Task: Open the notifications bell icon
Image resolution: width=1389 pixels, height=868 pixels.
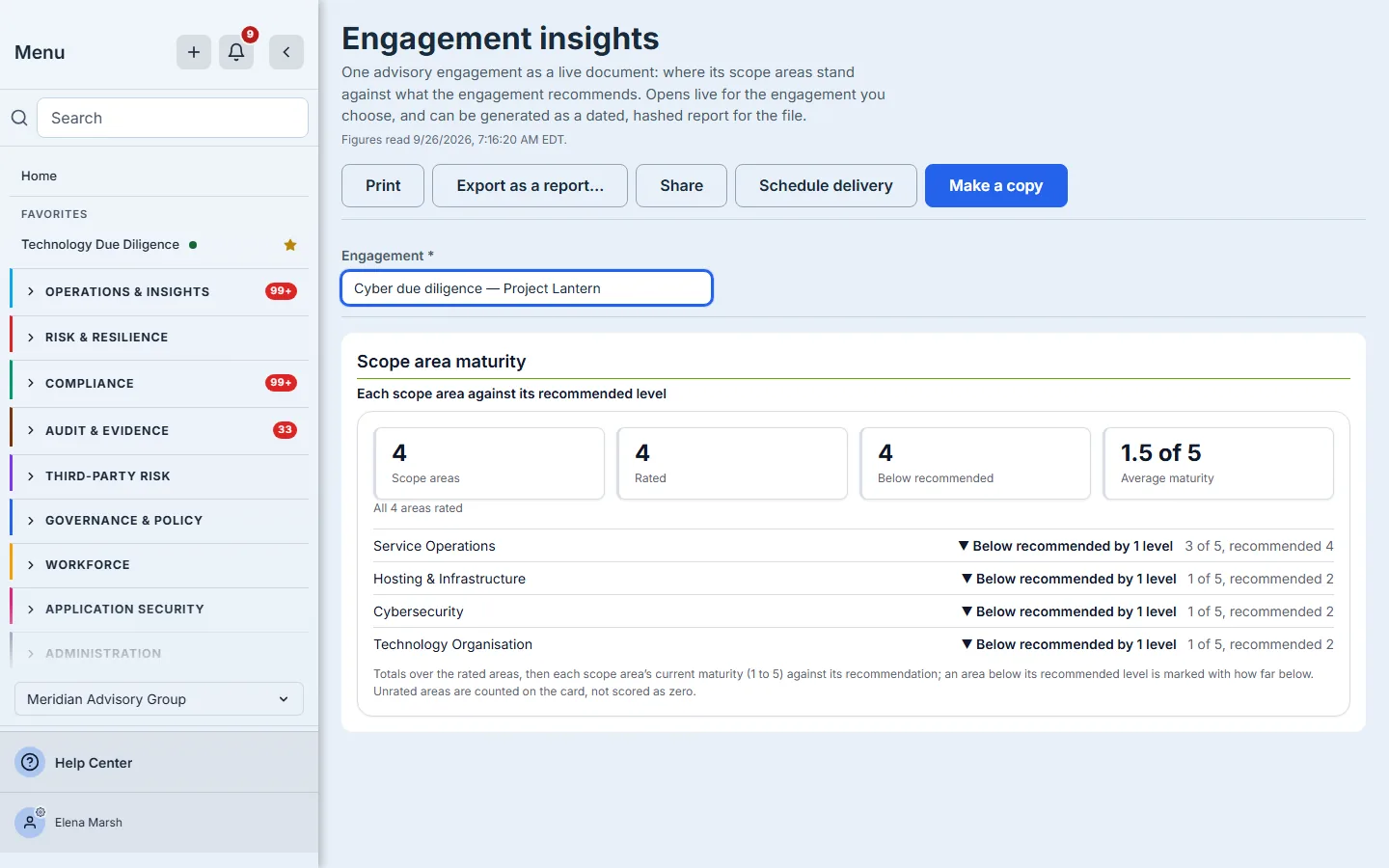Action: [236, 52]
